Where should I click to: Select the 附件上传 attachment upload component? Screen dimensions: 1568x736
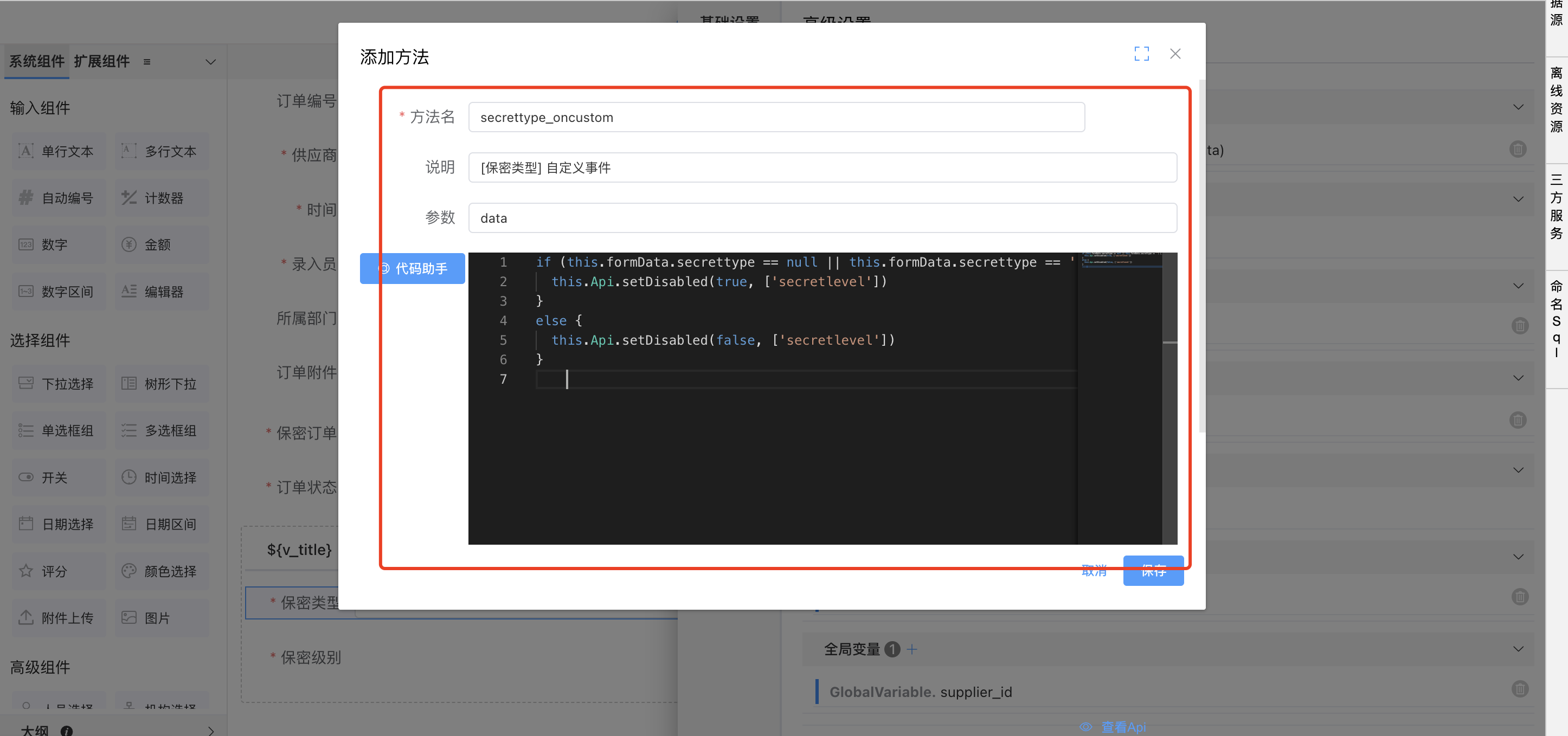[59, 617]
